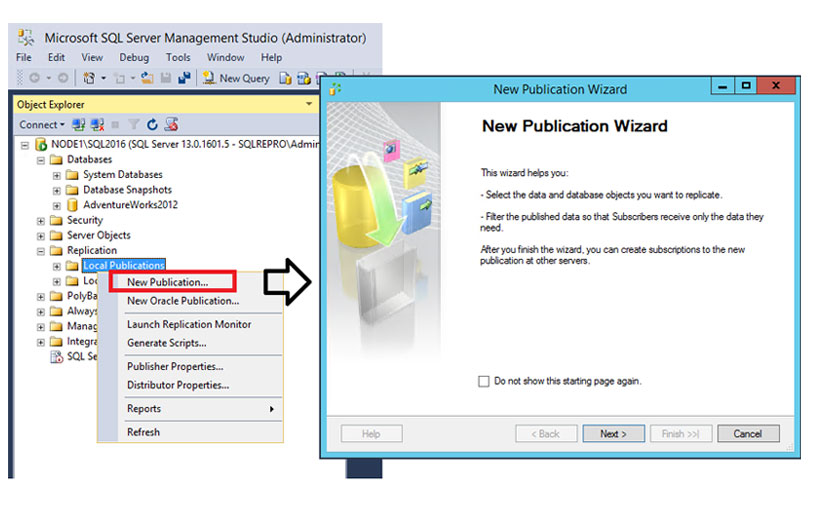Collapse the NODE1\SQL2016 server node
This screenshot has height=508, width=815.
(x=24, y=145)
